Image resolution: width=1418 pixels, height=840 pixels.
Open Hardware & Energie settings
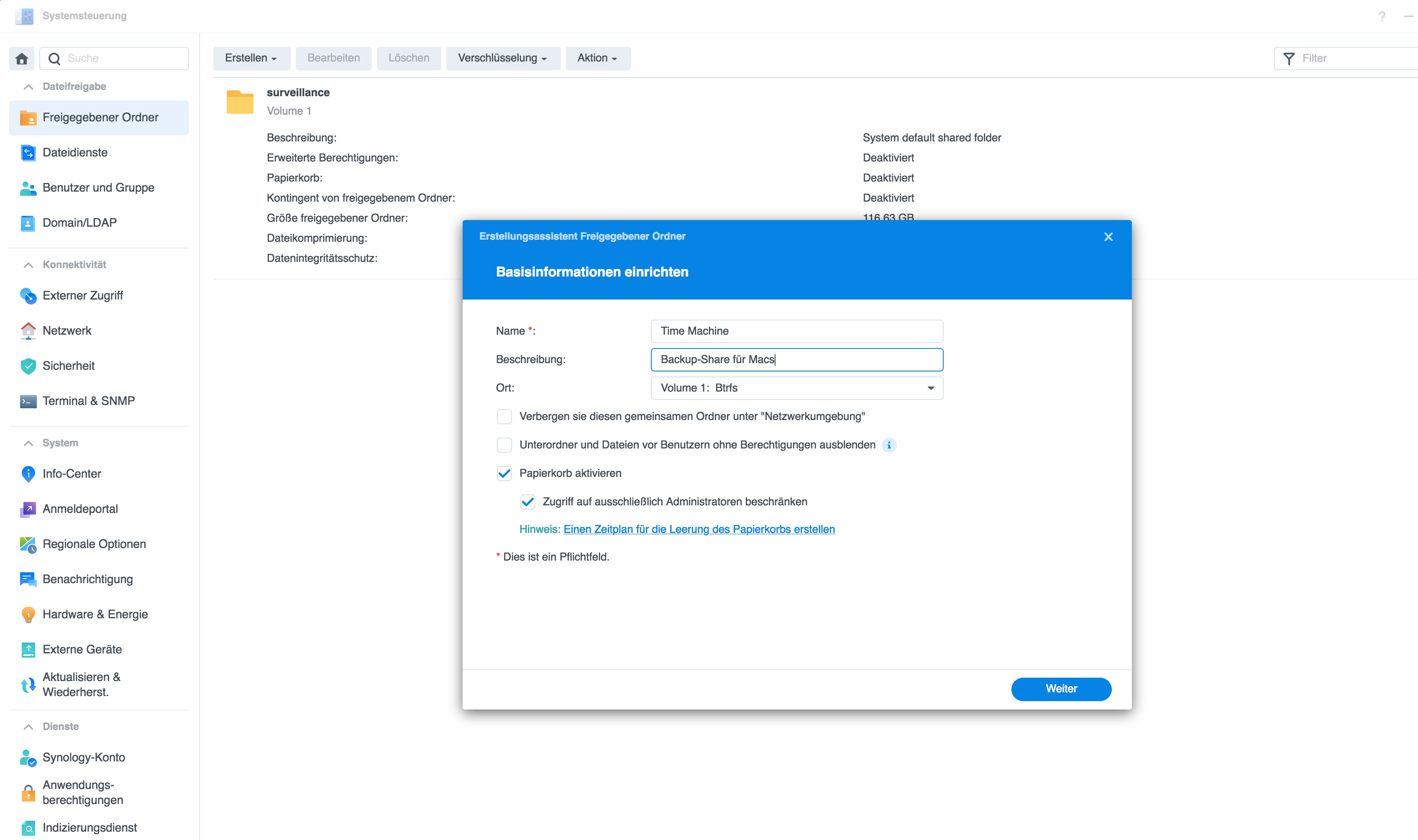coord(95,614)
